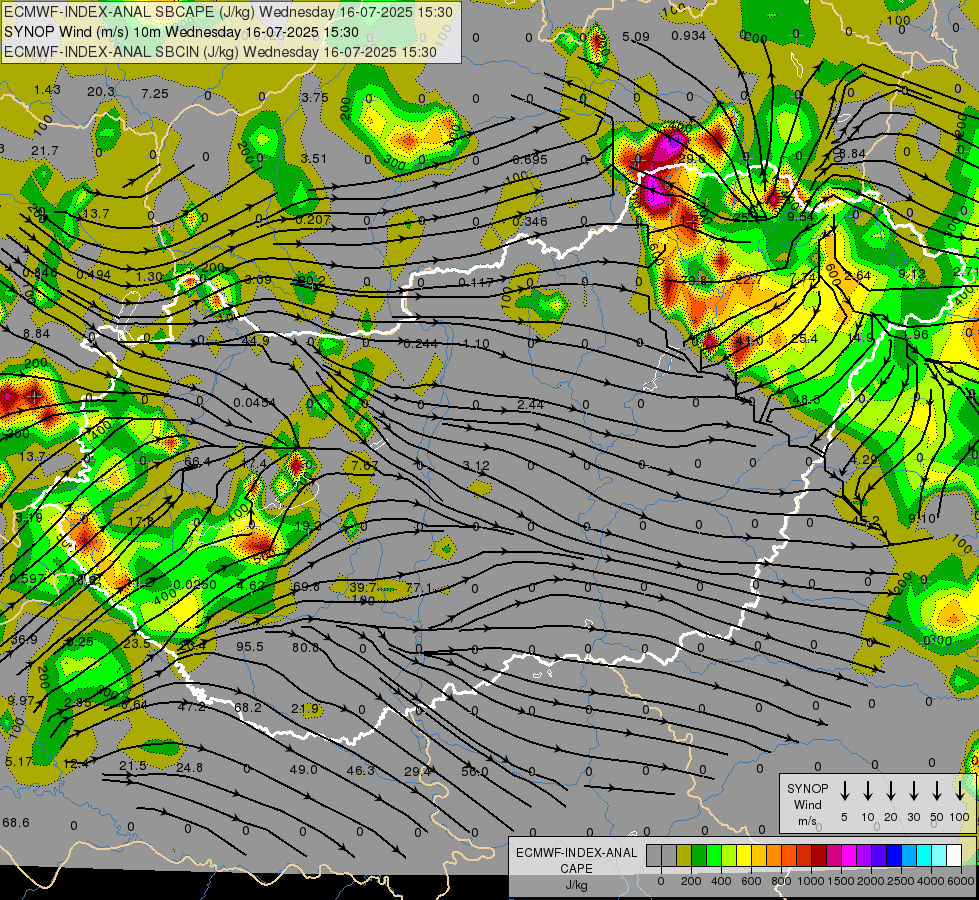Click the 46.3 map value

(x=360, y=771)
